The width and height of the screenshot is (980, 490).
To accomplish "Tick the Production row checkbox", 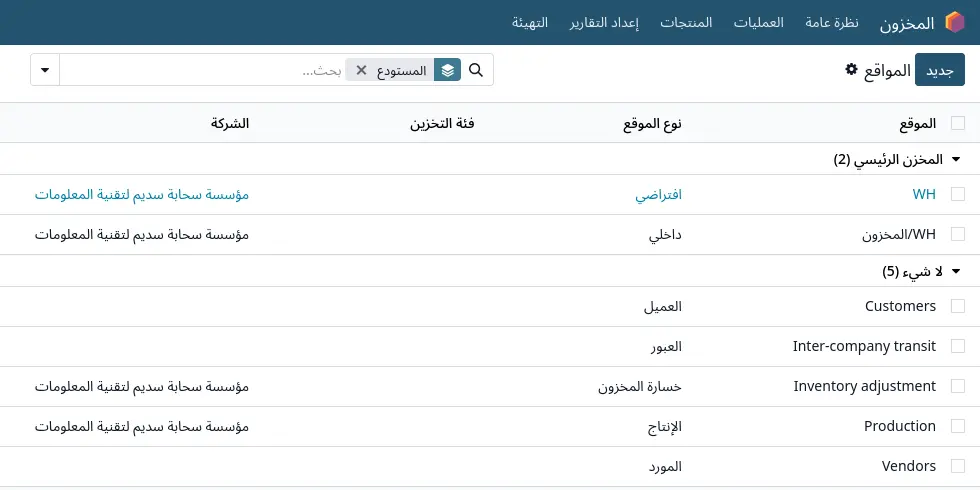I will (x=958, y=426).
